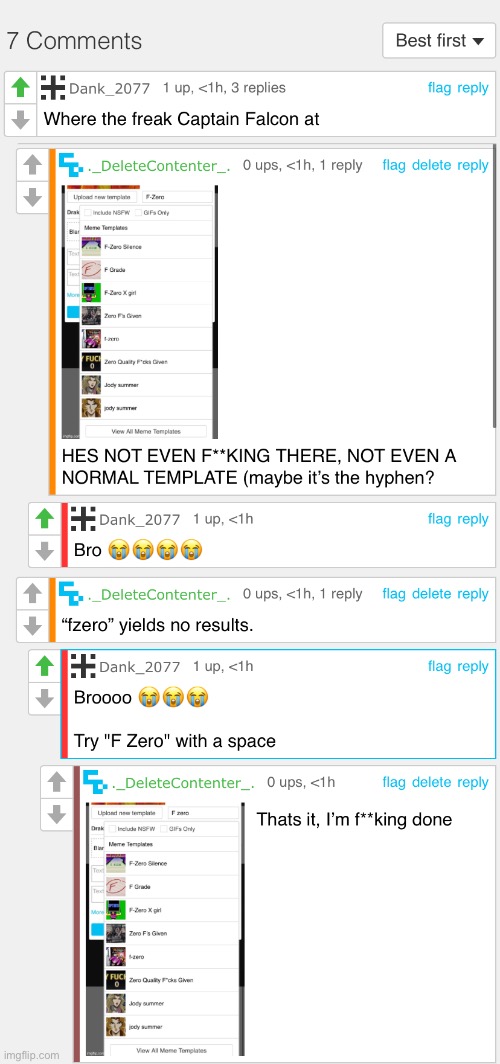Open ._DeleteContenter_. profile on last comment
Viewport: 500px width, 1064px height.
coord(183,782)
